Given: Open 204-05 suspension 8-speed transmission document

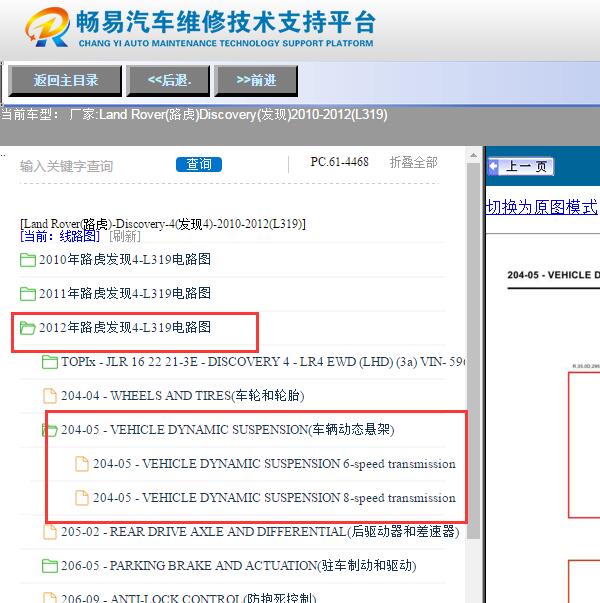Looking at the screenshot, I should [x=274, y=498].
